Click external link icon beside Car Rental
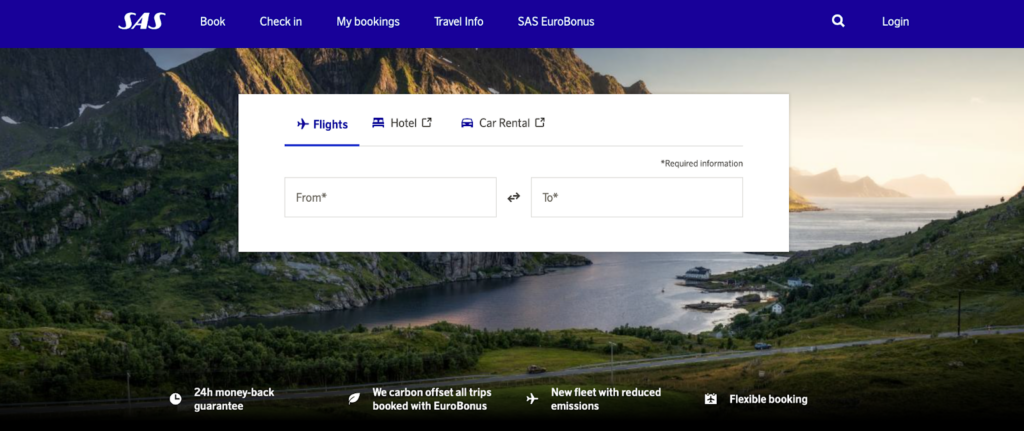The width and height of the screenshot is (1024, 431). click(540, 123)
